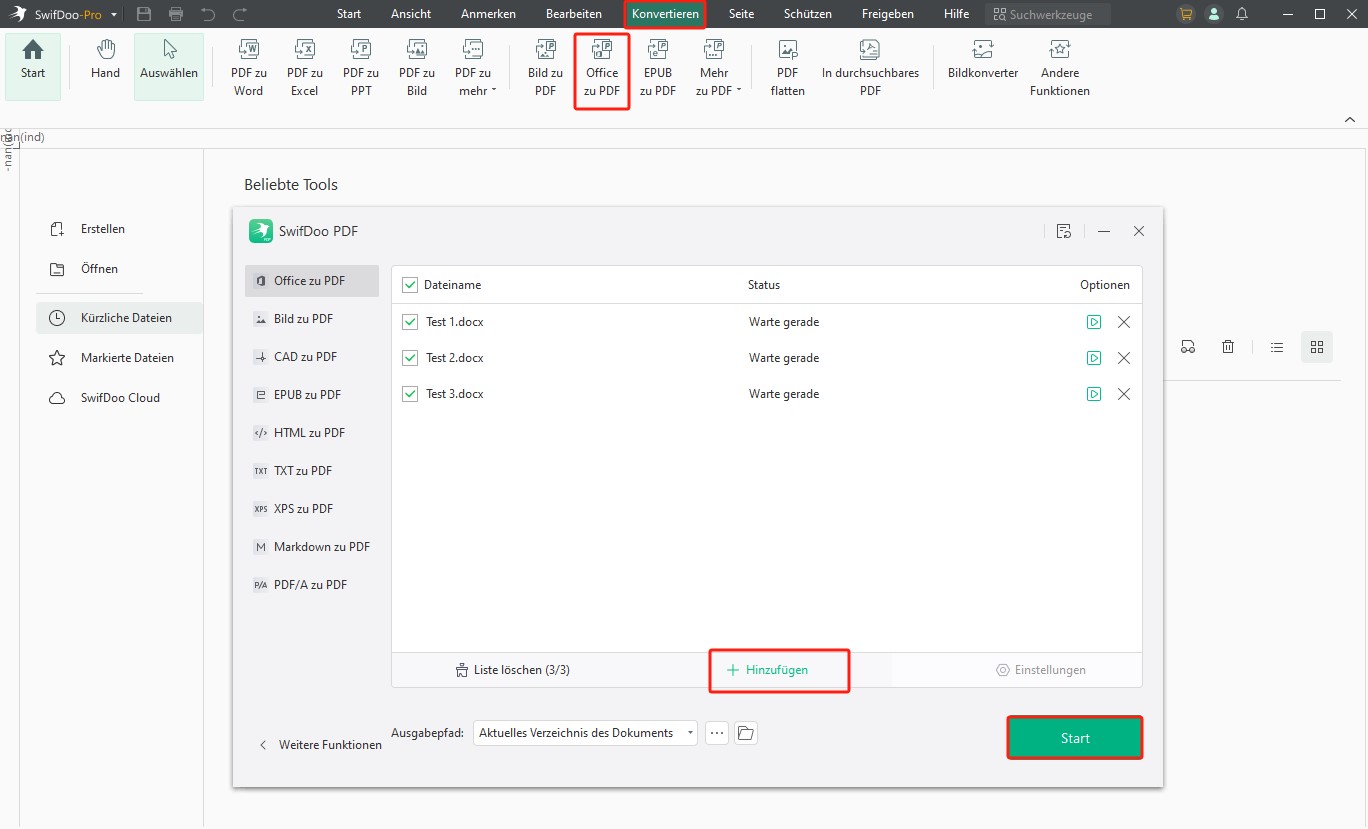This screenshot has width=1368, height=829.
Task: Open Bild zu PDF converter
Action: [545, 68]
